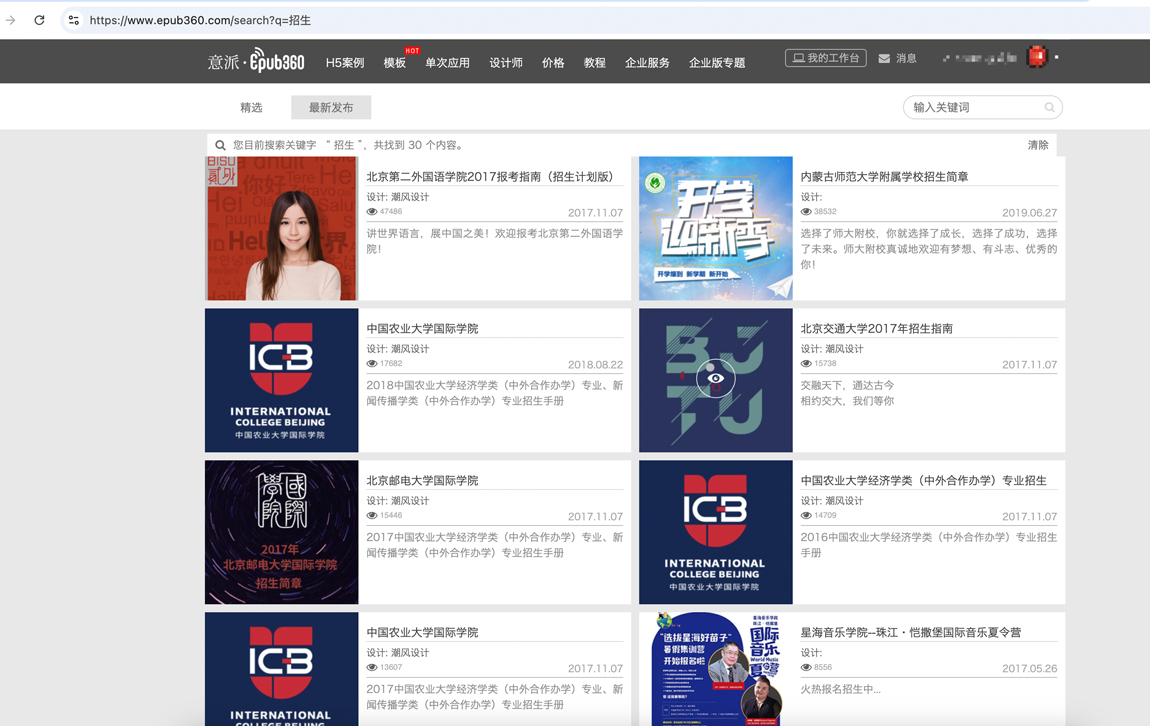The image size is (1150, 726).
Task: Clear search with 清除 link
Action: (1038, 145)
